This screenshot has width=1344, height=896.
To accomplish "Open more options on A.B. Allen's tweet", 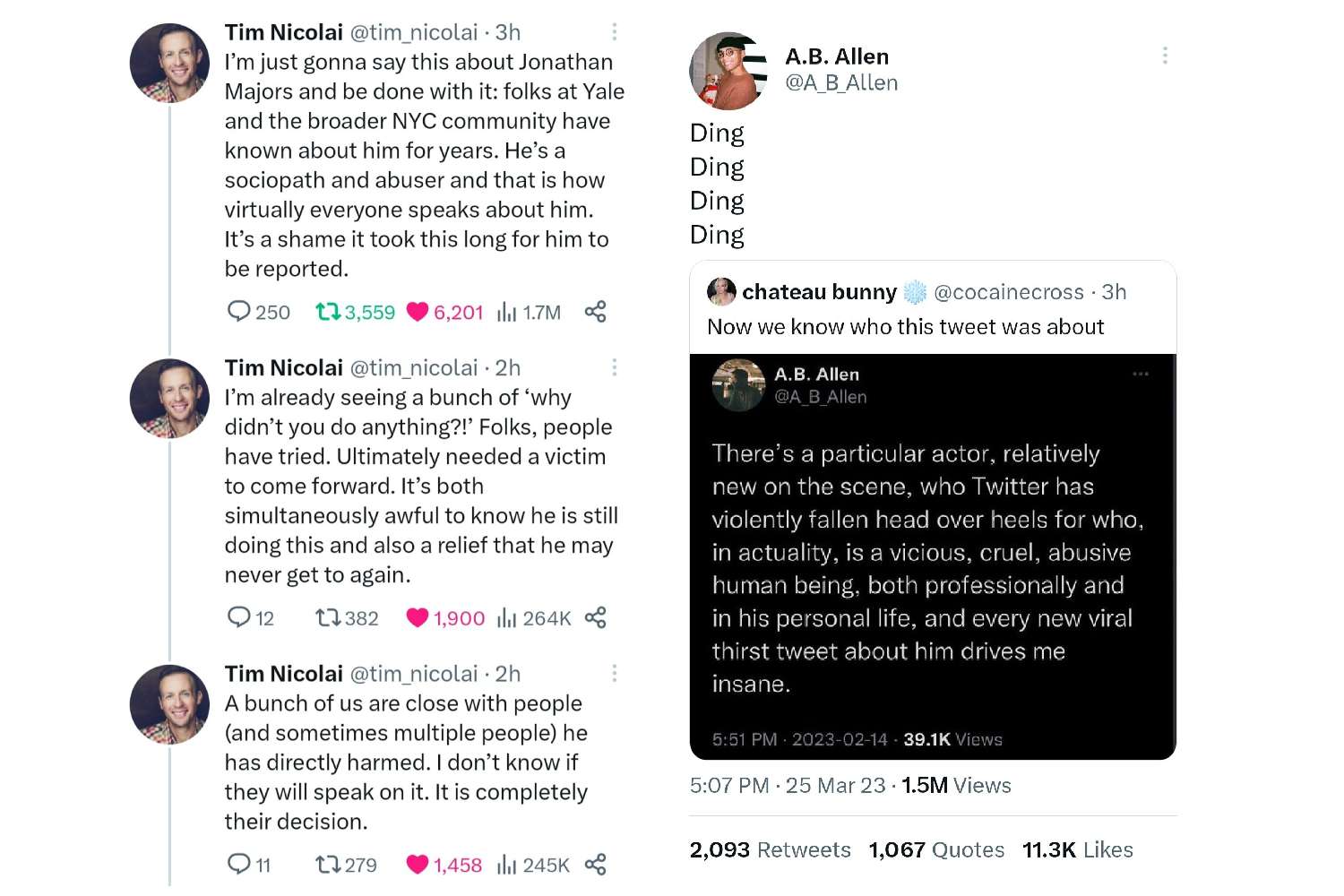I will (1165, 56).
